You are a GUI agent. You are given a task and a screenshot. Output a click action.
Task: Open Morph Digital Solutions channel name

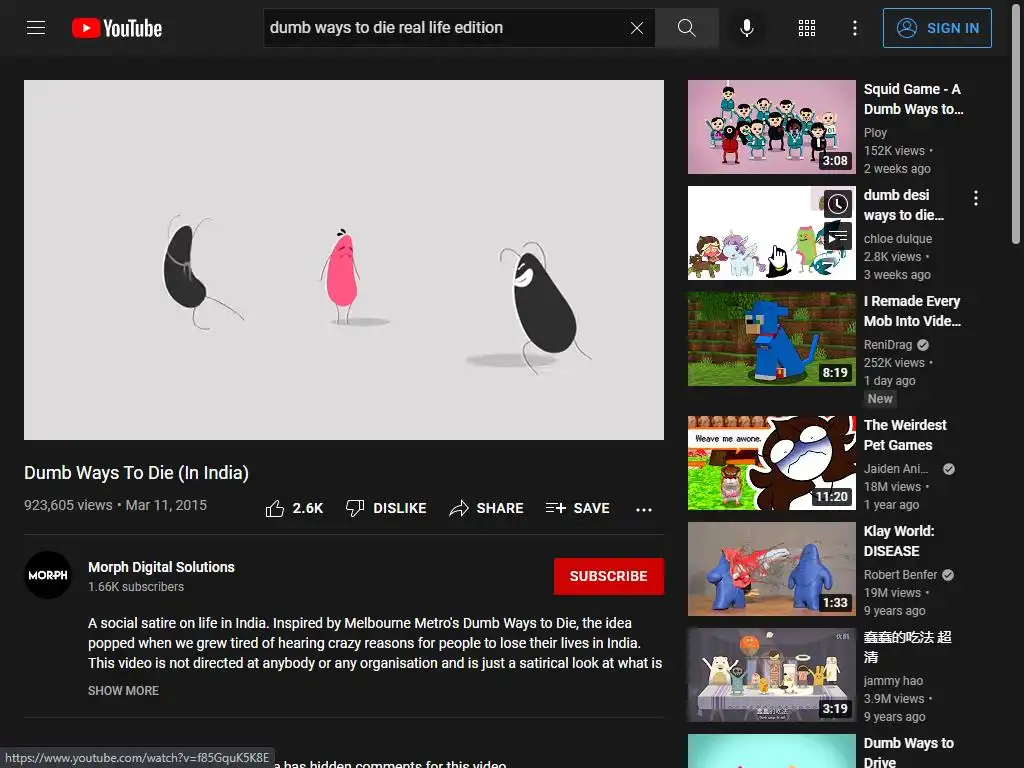[x=161, y=567]
